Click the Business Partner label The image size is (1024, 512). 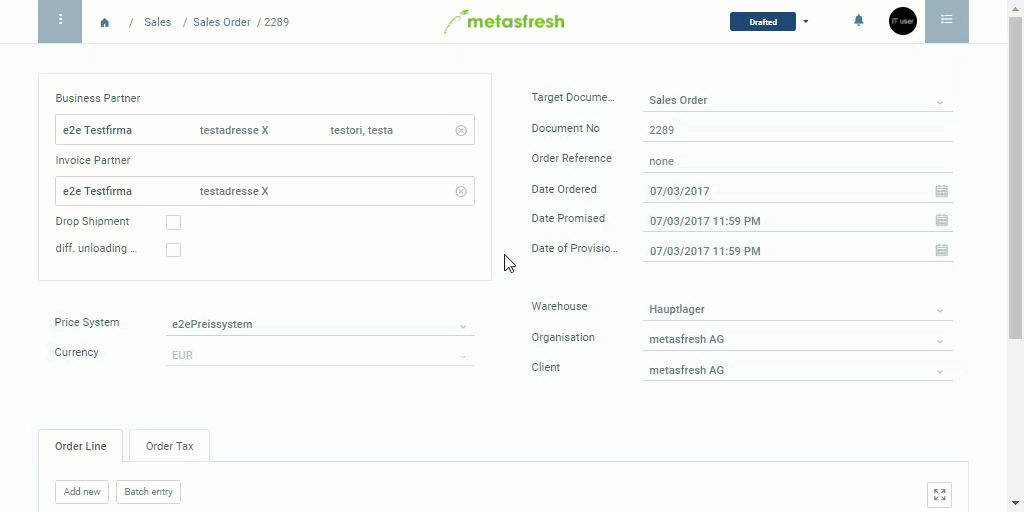tap(98, 98)
